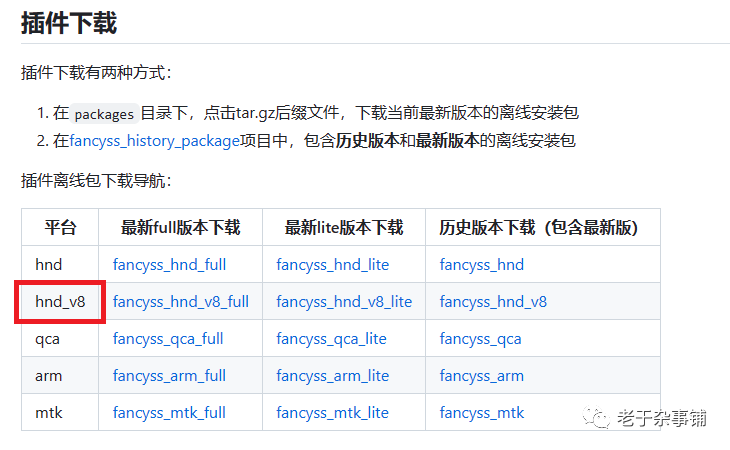Select the hnd platform cell
The width and height of the screenshot is (730, 450).
(60, 264)
